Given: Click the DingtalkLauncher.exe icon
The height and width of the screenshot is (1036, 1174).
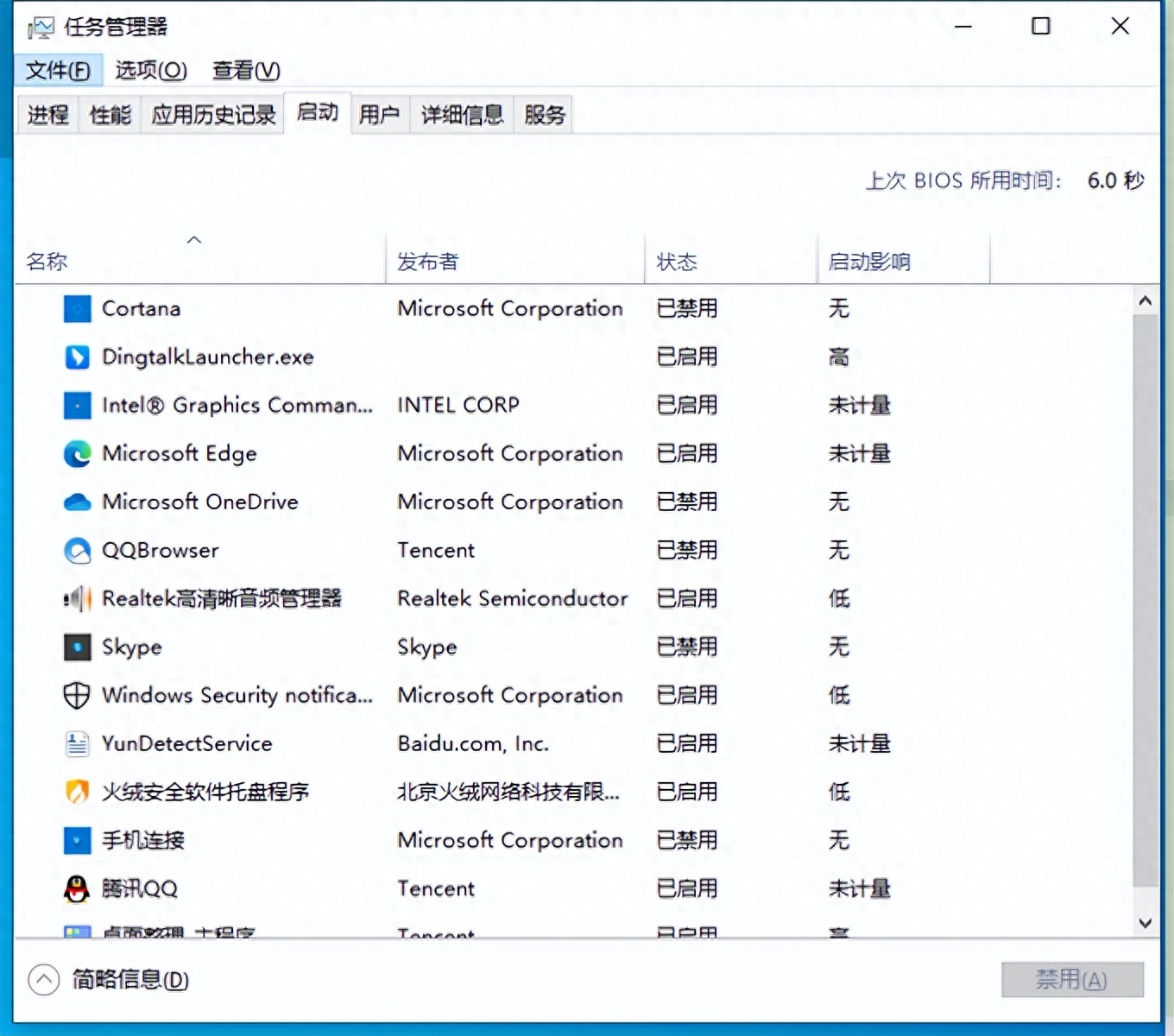Looking at the screenshot, I should (x=77, y=357).
